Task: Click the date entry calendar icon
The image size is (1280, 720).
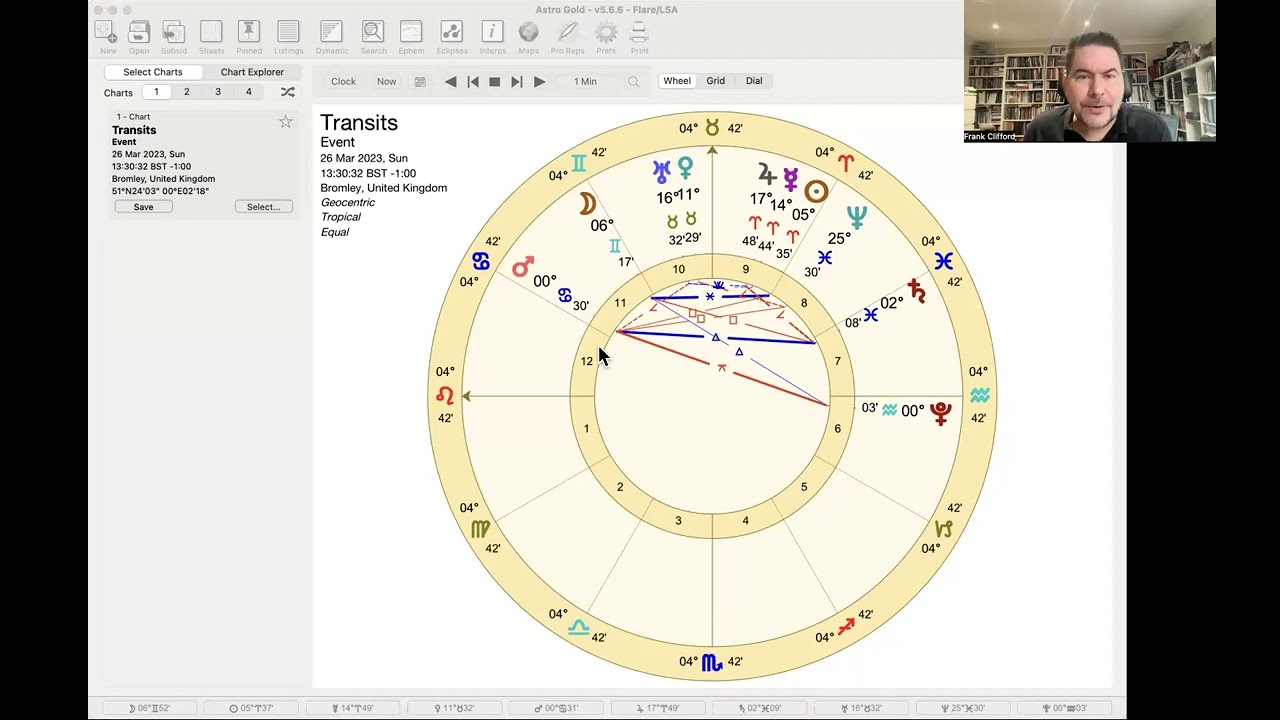Action: pyautogui.click(x=420, y=82)
